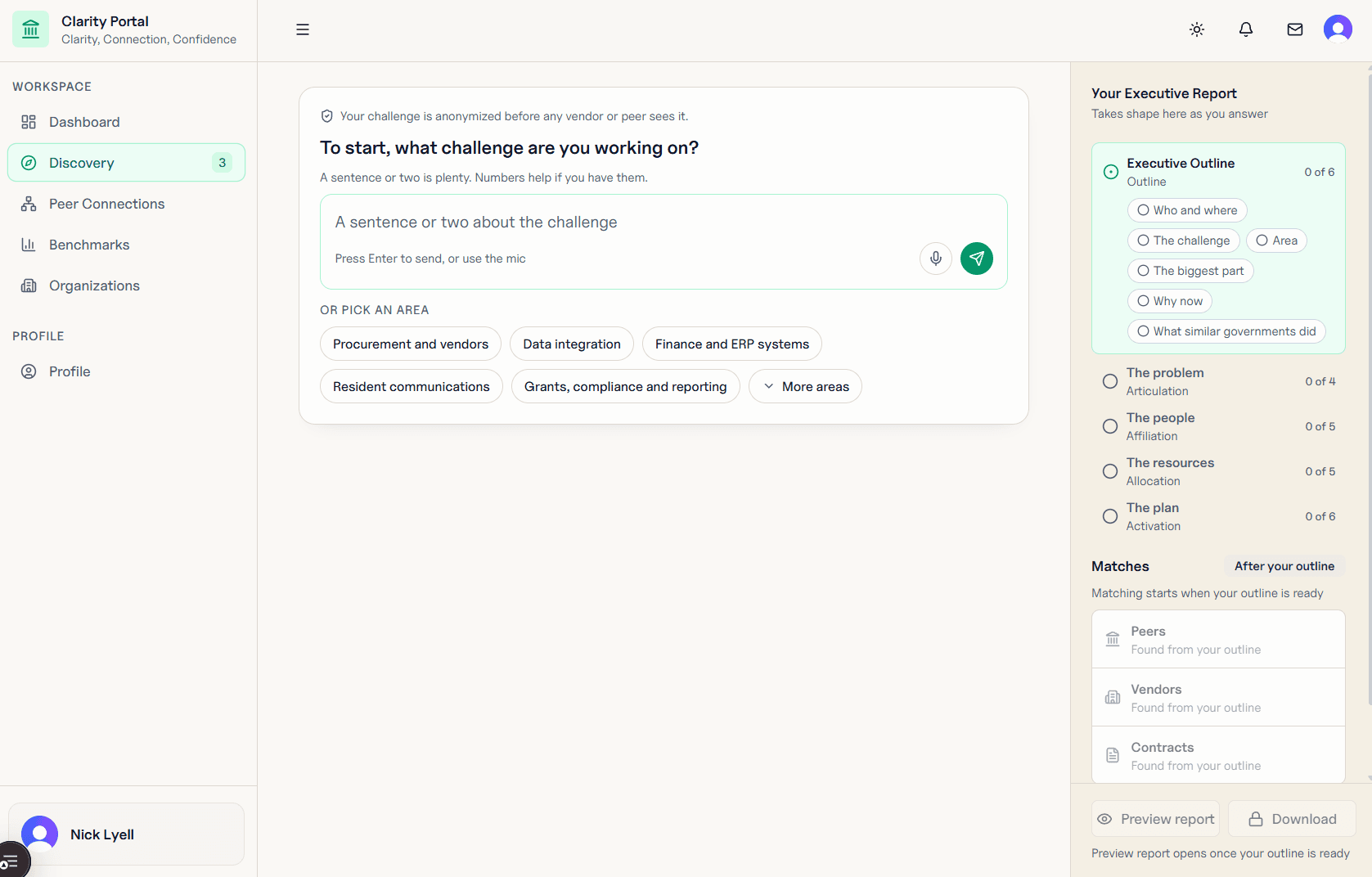Click the Clarity Portal building logo
This screenshot has height=877, width=1372.
(x=30, y=29)
